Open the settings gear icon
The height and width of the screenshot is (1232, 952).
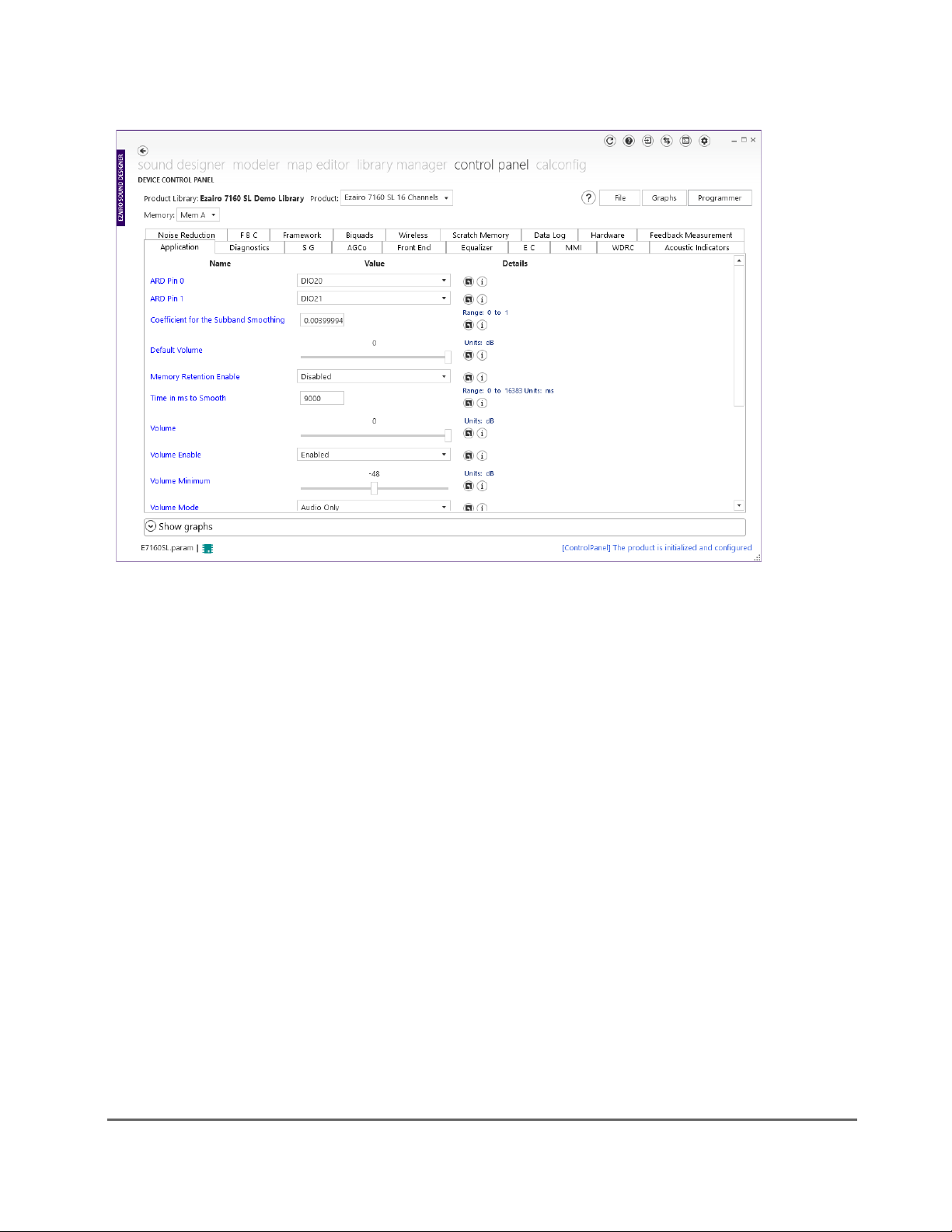coord(704,141)
